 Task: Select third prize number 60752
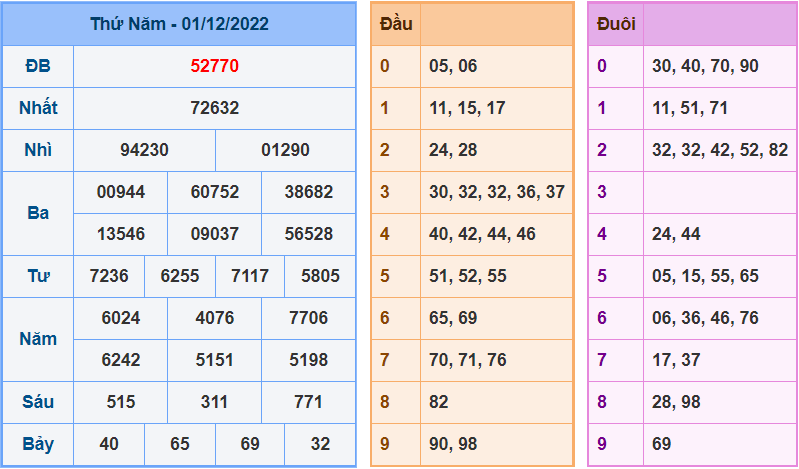[x=215, y=192]
